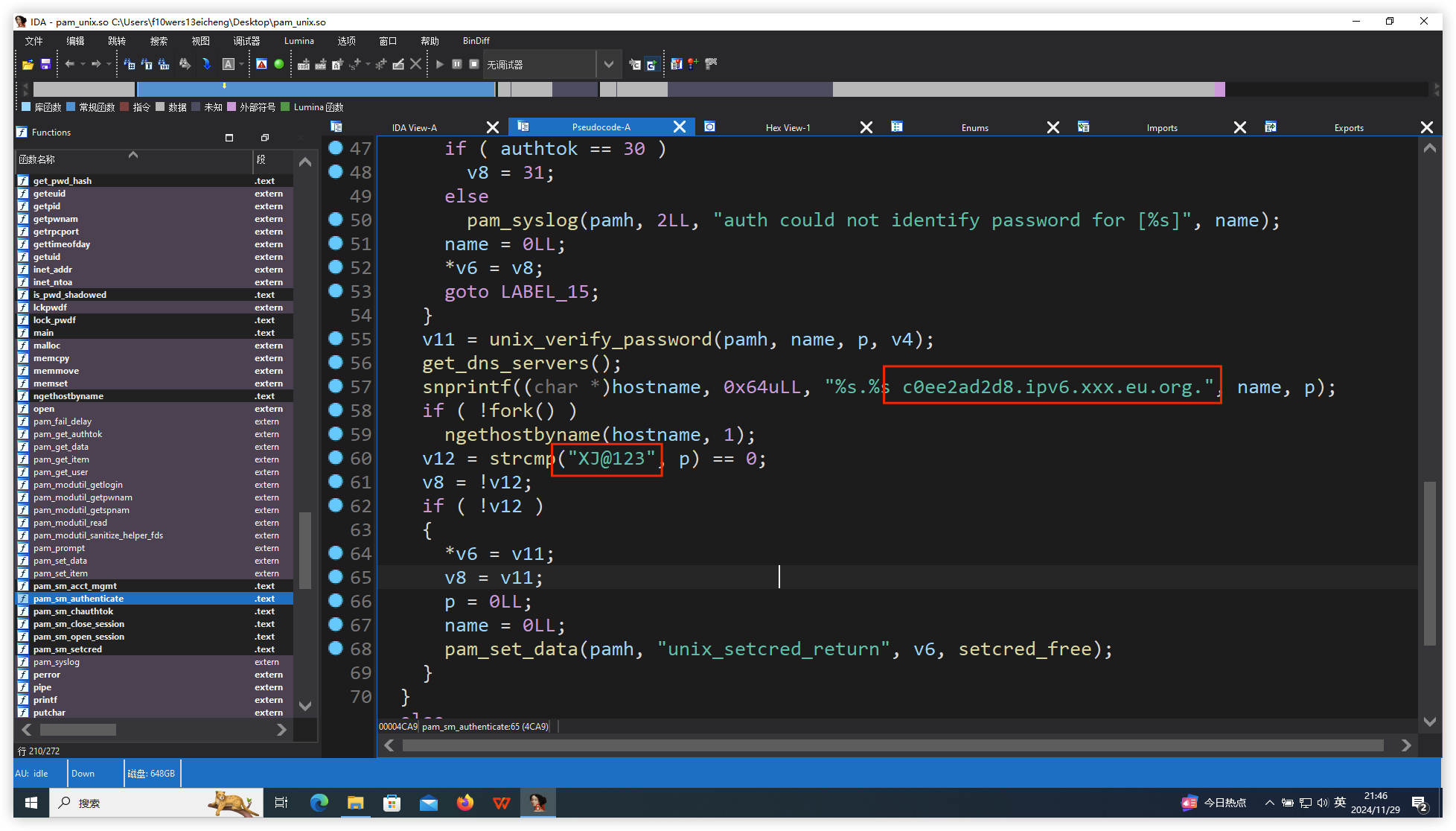The height and width of the screenshot is (831, 1456).
Task: Click the 函数名称 column header
Action: coord(134,159)
